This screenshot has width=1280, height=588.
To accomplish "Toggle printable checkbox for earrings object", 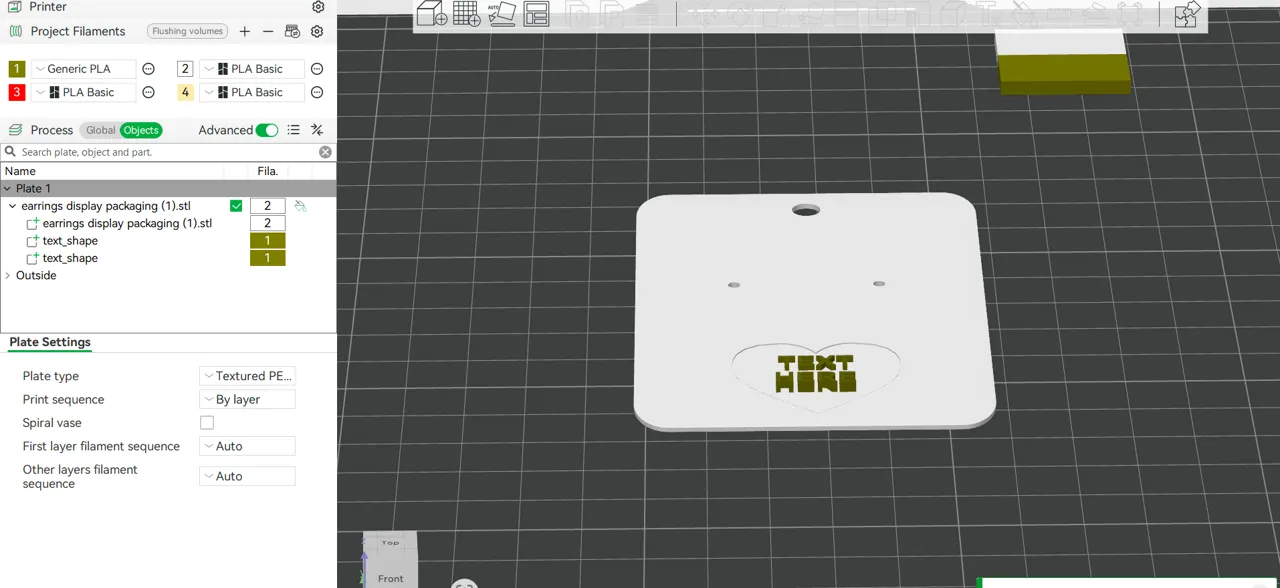I will pos(236,206).
